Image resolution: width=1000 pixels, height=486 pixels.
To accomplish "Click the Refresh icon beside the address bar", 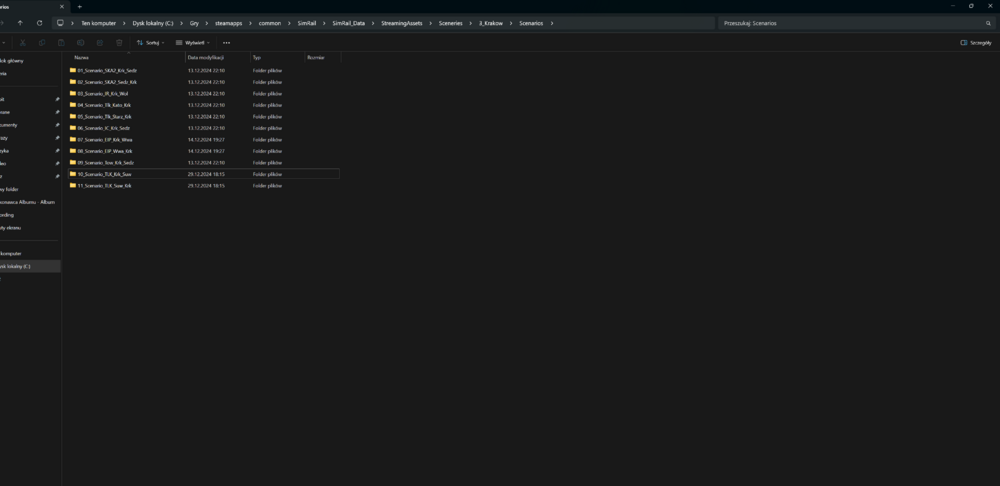I will coord(39,23).
